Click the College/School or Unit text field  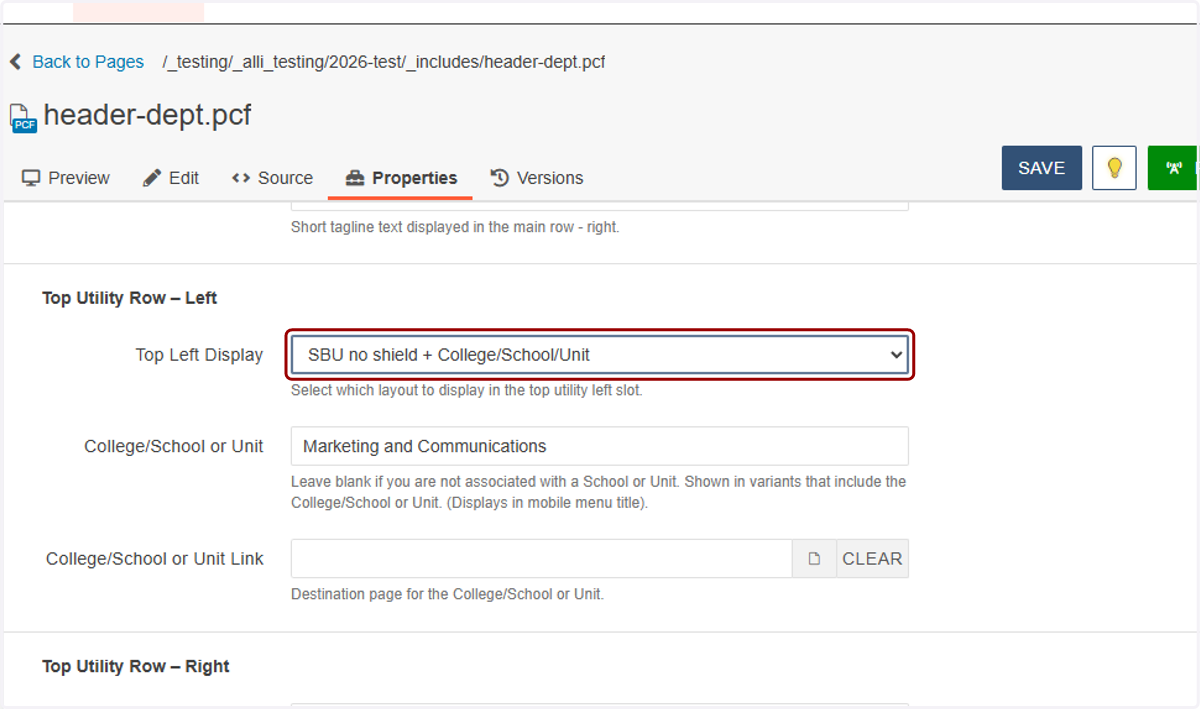(x=600, y=446)
